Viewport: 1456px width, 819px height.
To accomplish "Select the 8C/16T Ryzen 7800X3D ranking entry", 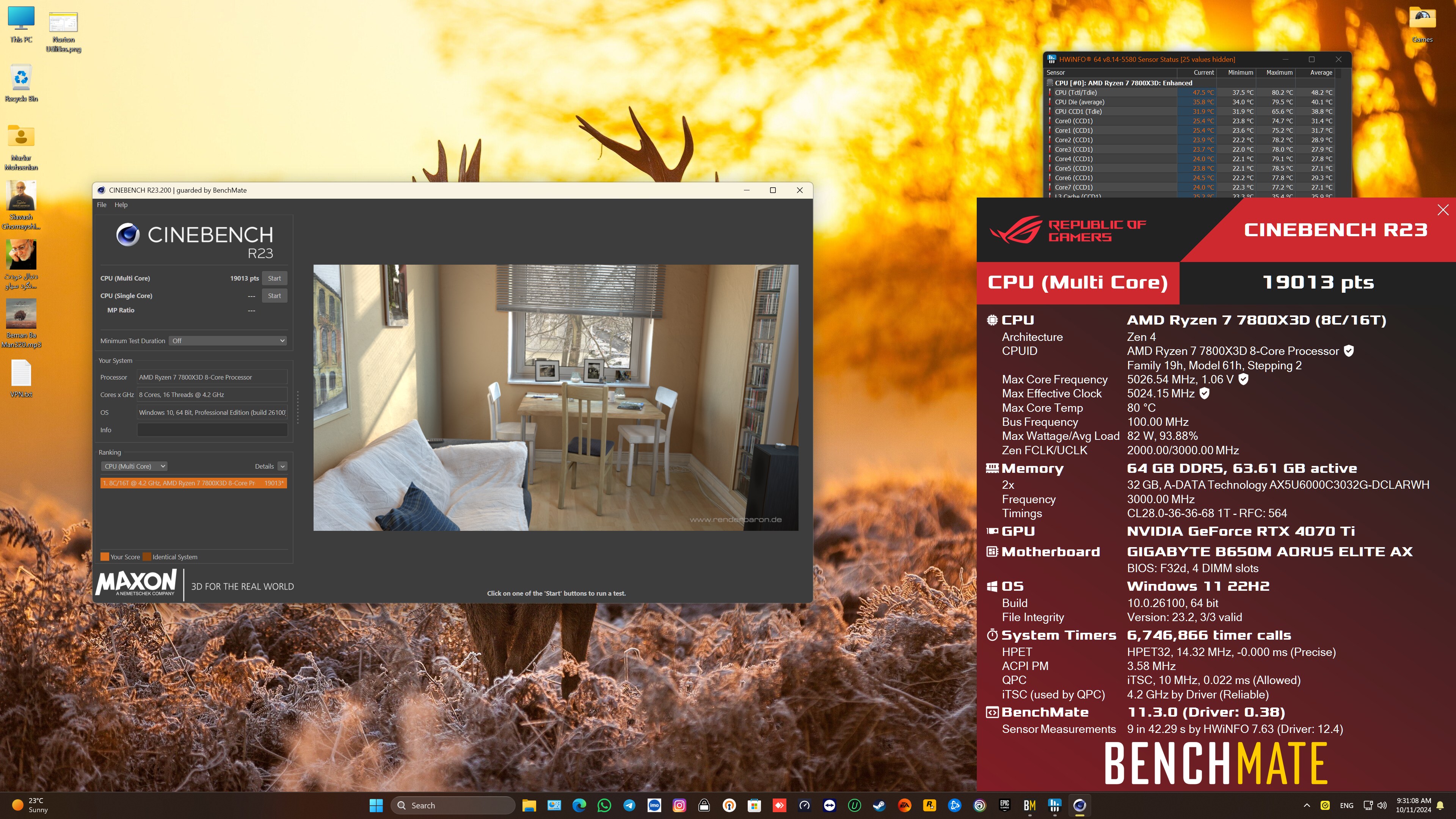I will pyautogui.click(x=194, y=483).
